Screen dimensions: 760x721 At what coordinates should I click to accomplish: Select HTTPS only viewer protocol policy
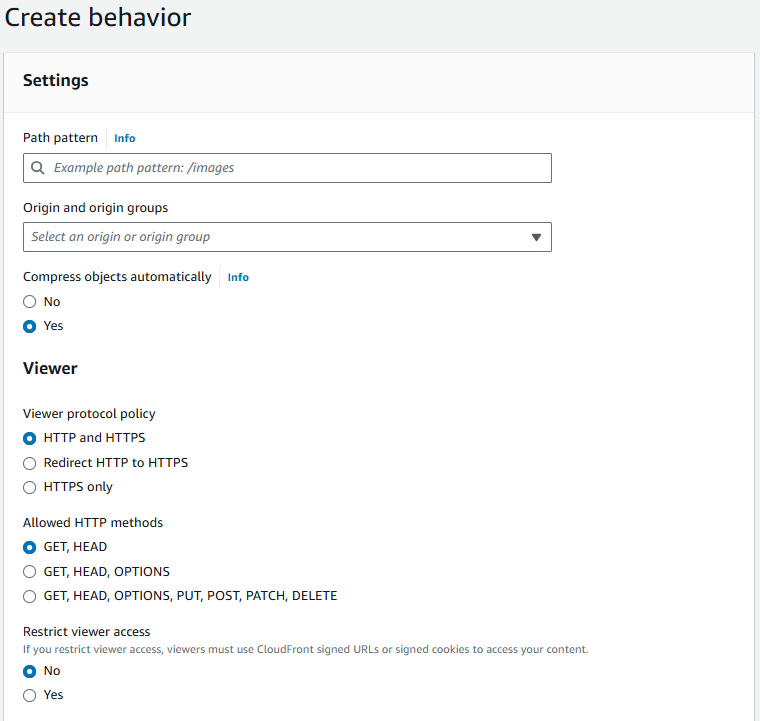30,487
